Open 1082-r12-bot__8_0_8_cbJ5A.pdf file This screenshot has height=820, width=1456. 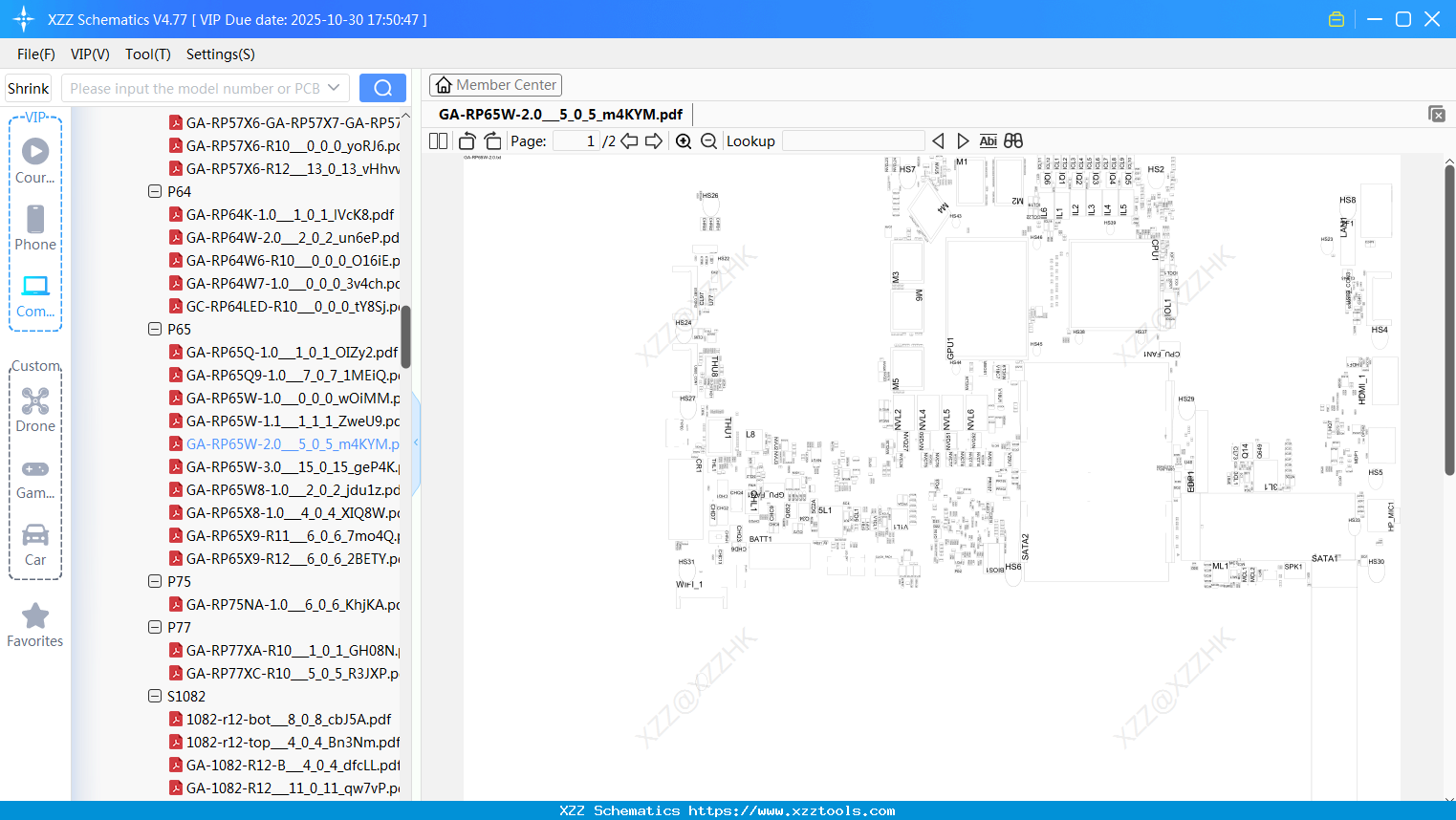(289, 719)
